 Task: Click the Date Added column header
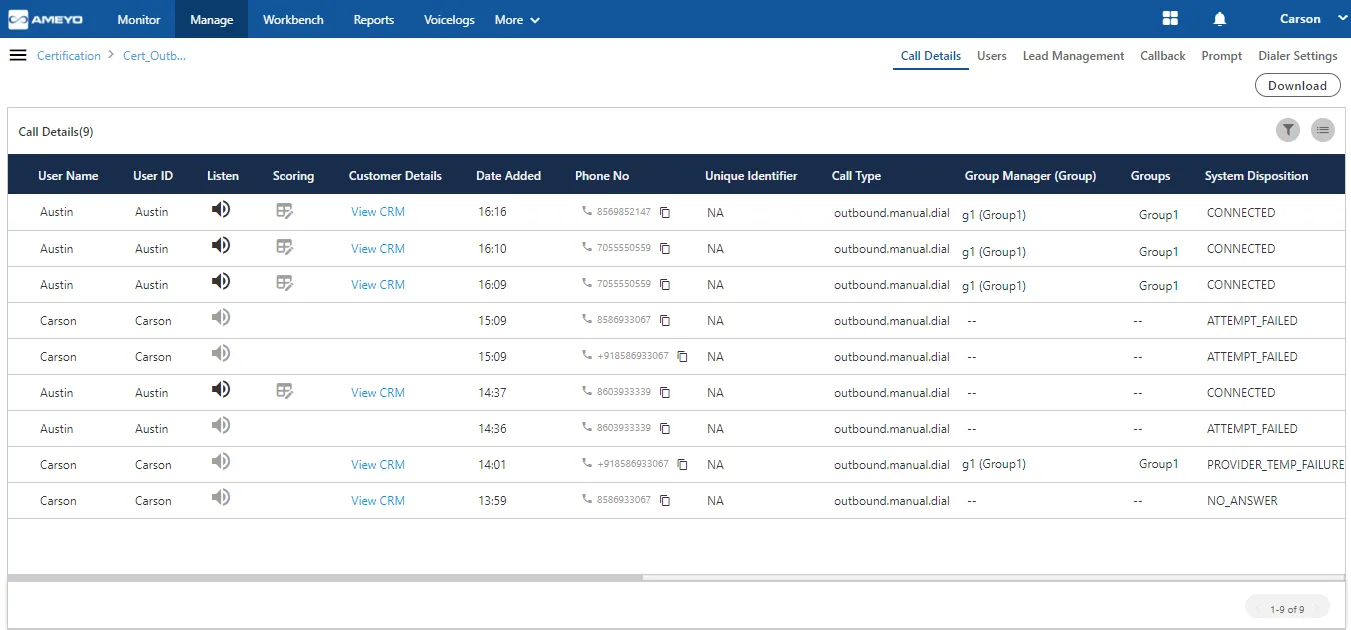click(508, 176)
